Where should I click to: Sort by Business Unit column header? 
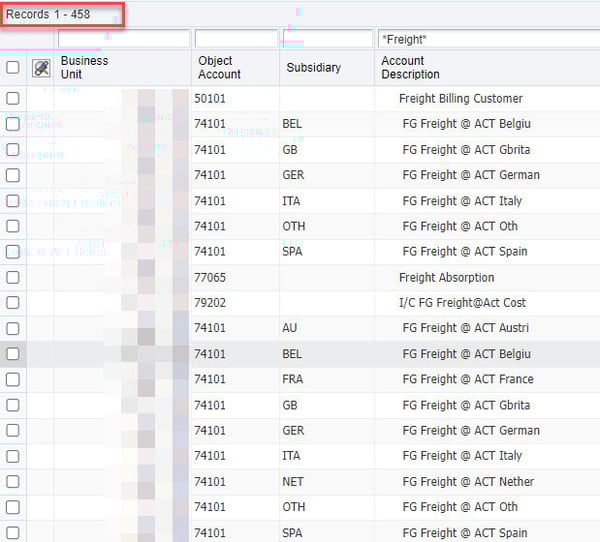pos(85,67)
